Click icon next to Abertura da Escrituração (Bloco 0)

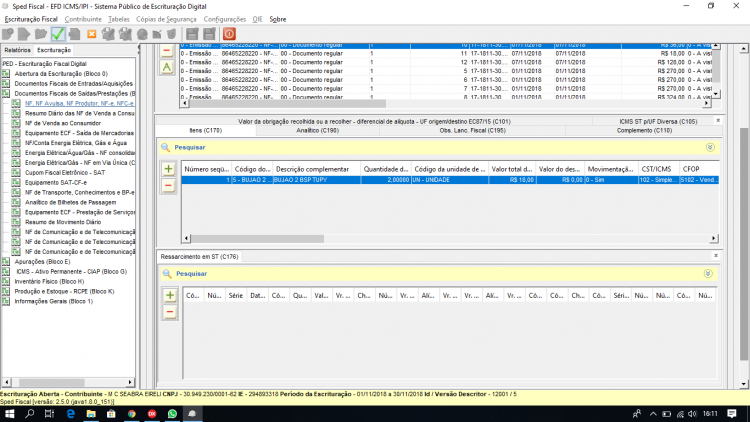pyautogui.click(x=6, y=74)
